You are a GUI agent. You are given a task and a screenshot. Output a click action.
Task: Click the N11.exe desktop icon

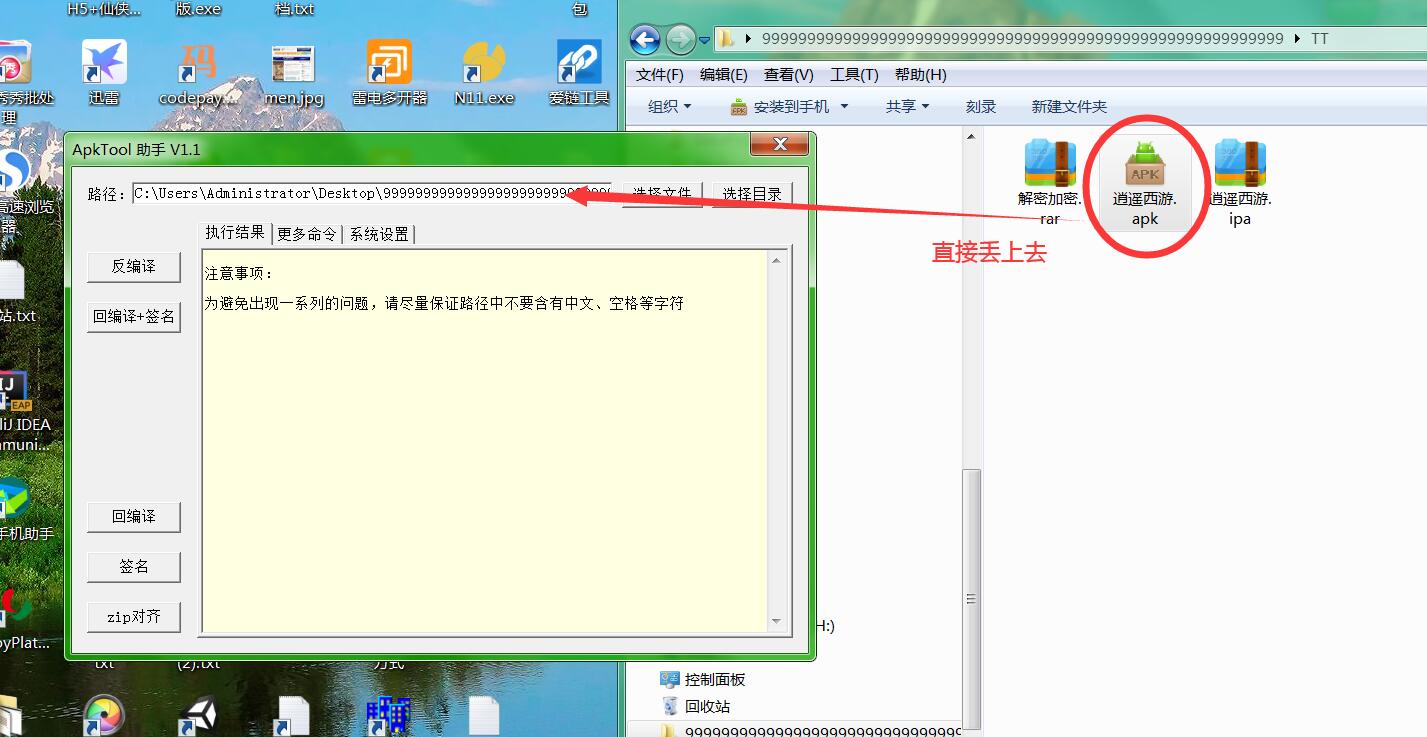484,64
